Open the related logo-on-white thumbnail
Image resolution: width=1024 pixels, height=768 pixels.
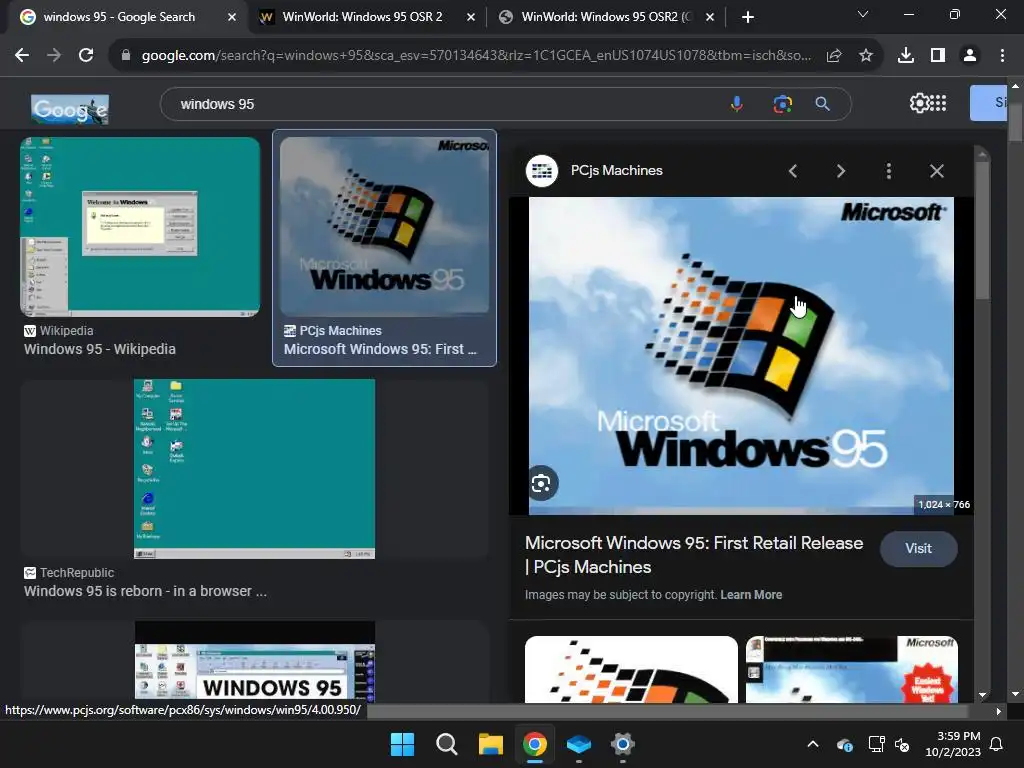pyautogui.click(x=632, y=669)
